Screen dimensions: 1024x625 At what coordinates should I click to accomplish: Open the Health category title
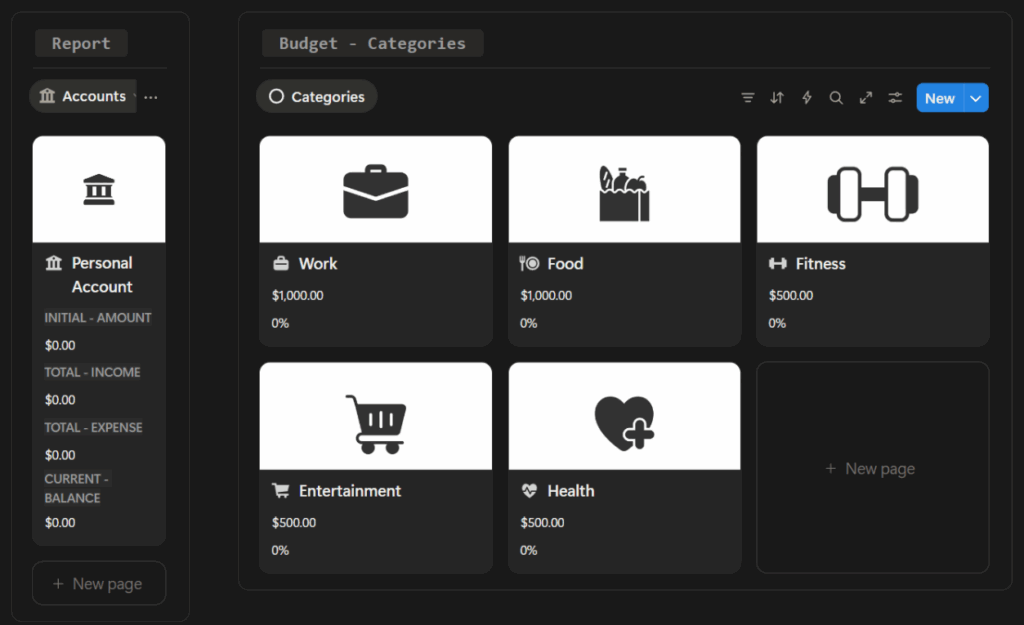point(571,490)
